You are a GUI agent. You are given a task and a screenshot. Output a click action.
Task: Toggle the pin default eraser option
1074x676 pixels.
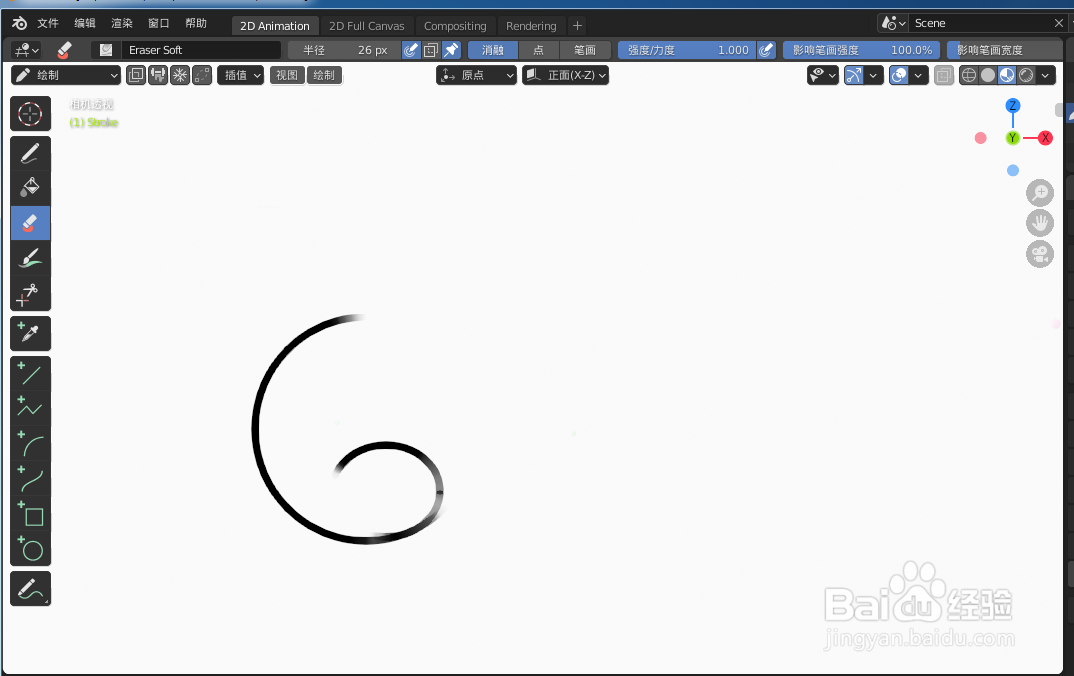[x=451, y=50]
